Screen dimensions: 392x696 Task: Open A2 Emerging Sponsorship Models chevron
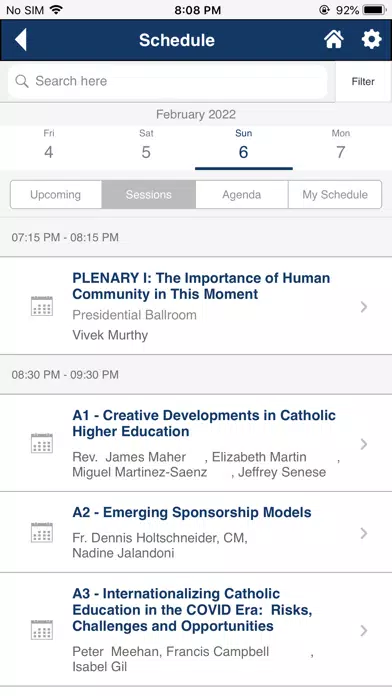click(364, 533)
